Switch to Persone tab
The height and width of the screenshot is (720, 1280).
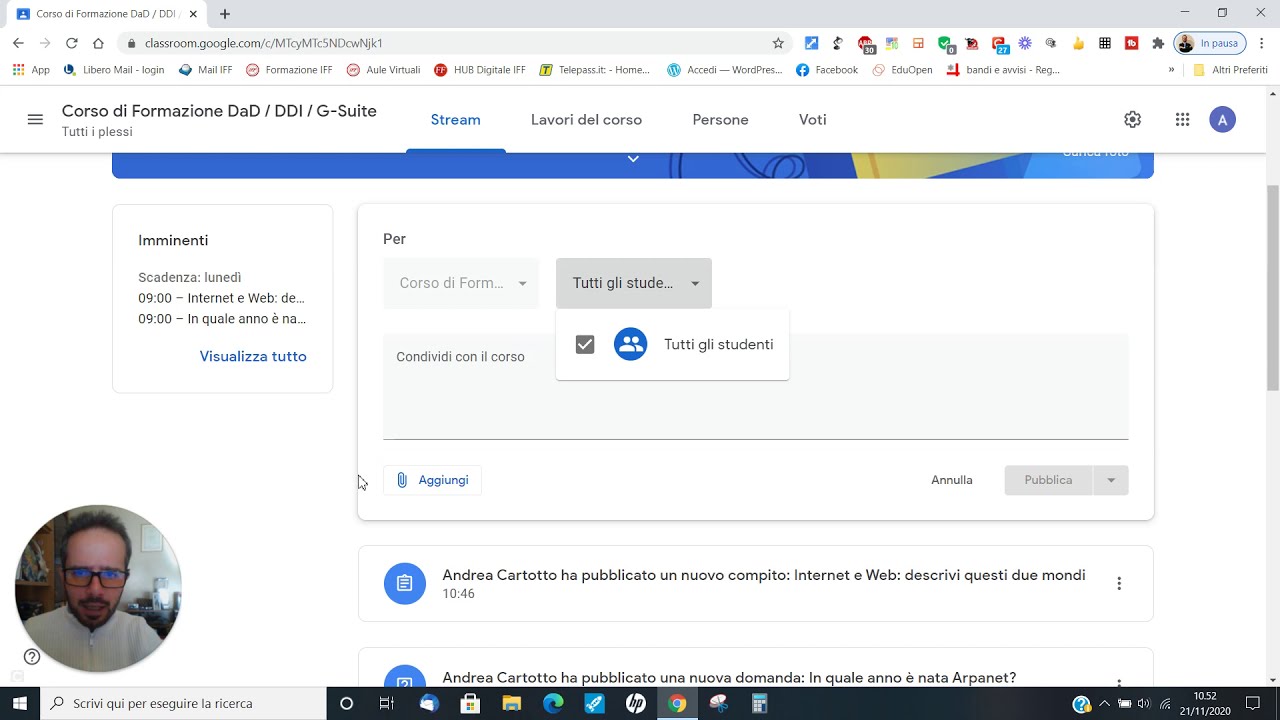720,120
